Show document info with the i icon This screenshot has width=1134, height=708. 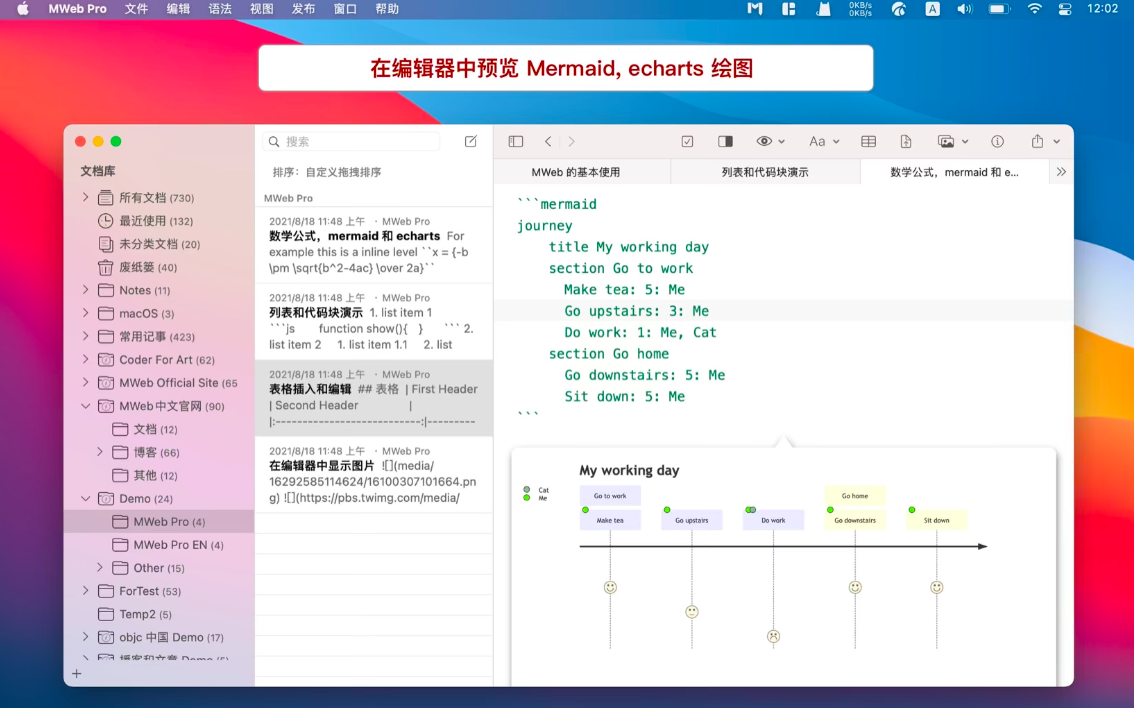(997, 142)
